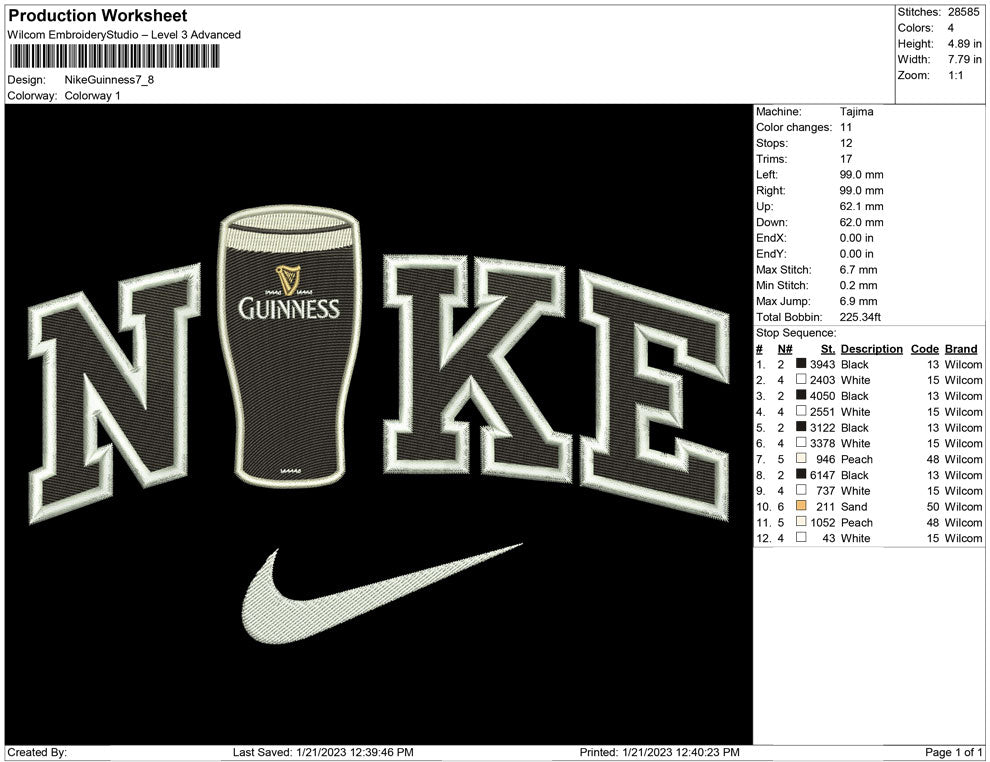Click the white swatch in stop row 12
Image resolution: width=990 pixels, height=762 pixels.
[x=801, y=537]
